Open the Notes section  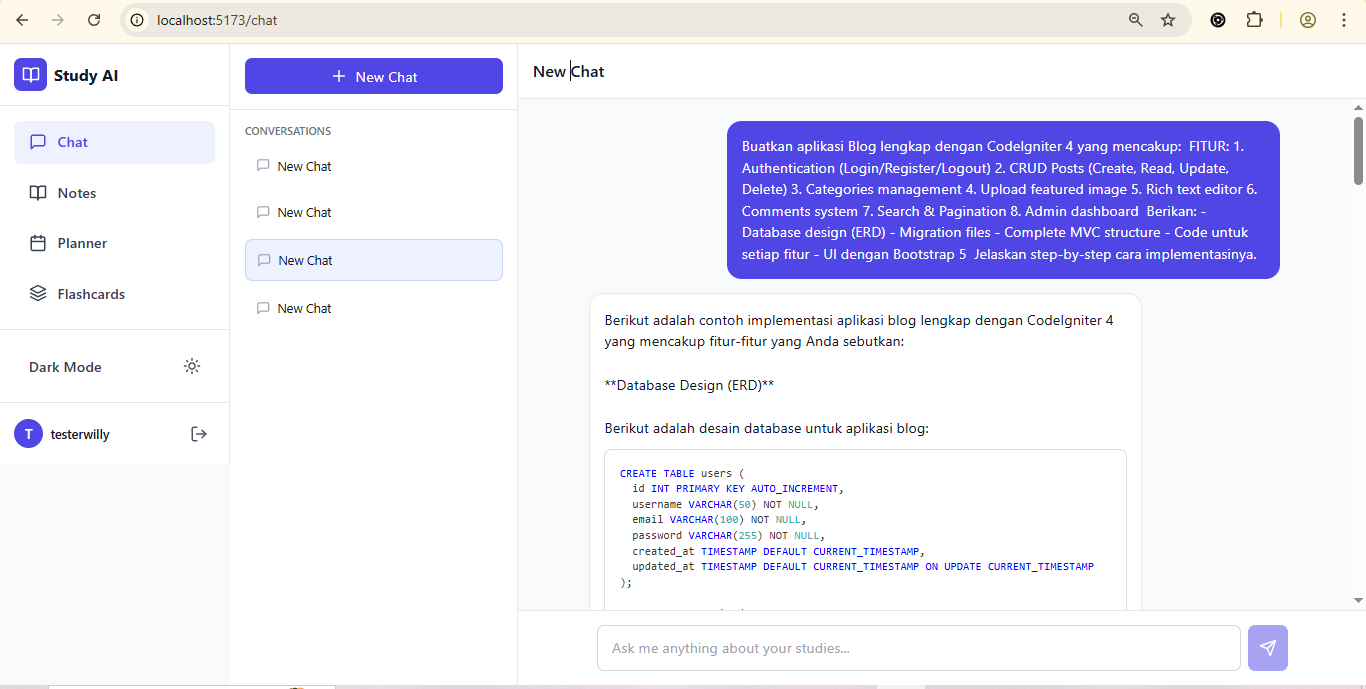click(x=75, y=192)
